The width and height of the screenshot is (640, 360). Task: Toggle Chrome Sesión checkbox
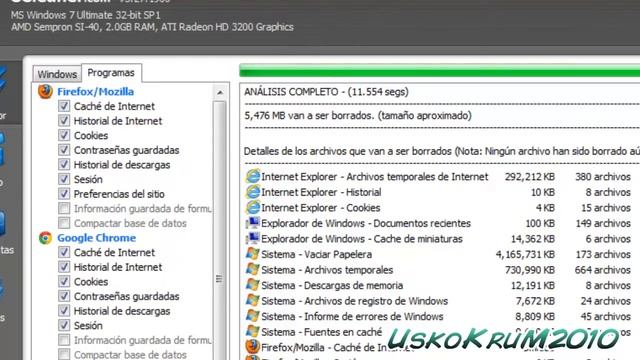64,326
